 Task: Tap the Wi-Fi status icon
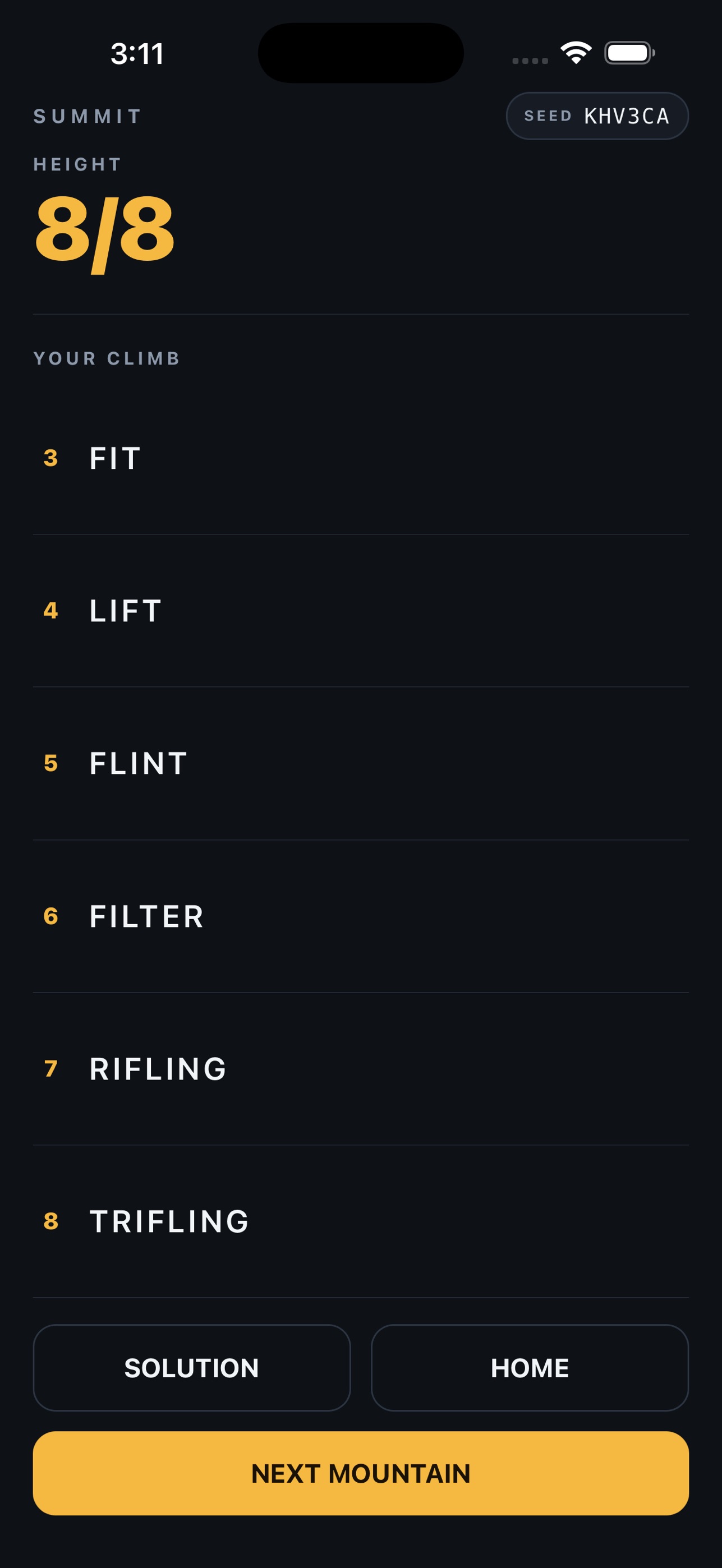pos(576,53)
